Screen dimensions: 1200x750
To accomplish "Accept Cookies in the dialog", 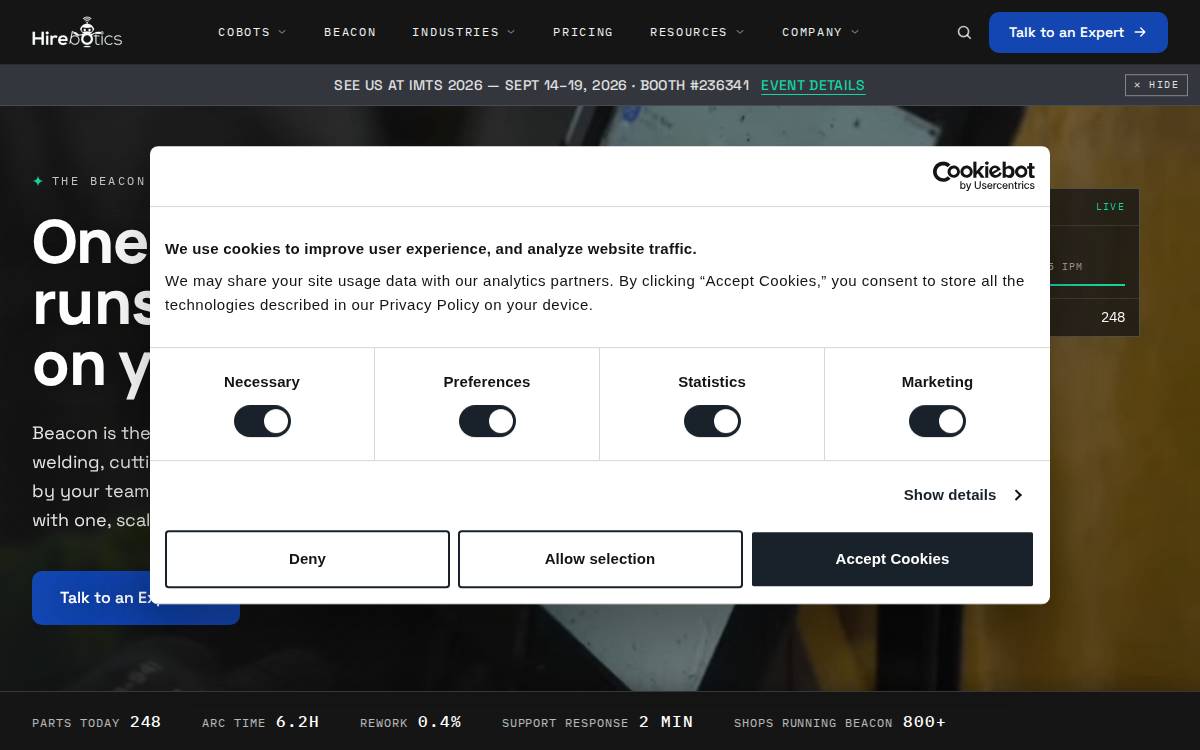I will coord(892,559).
